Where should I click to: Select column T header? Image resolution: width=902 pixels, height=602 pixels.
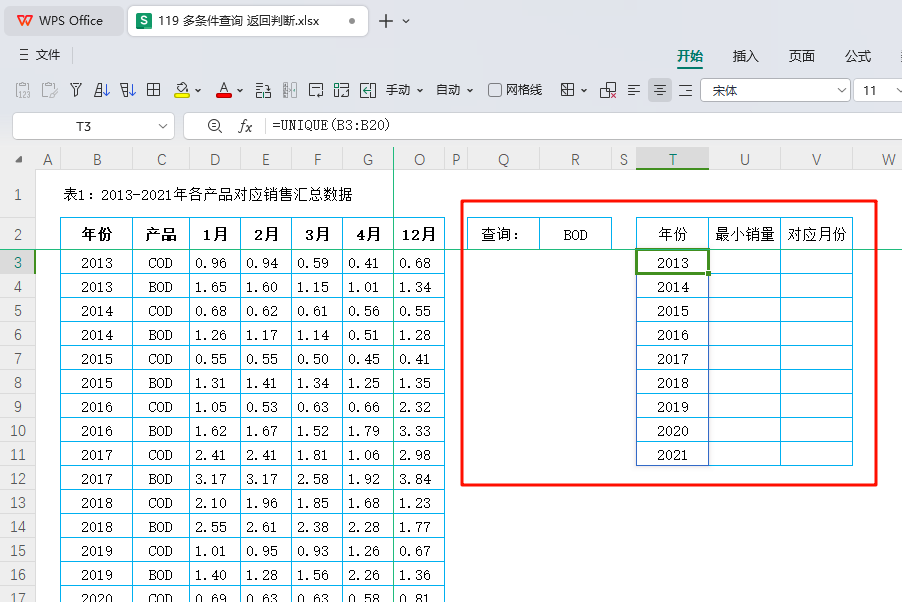tap(672, 159)
